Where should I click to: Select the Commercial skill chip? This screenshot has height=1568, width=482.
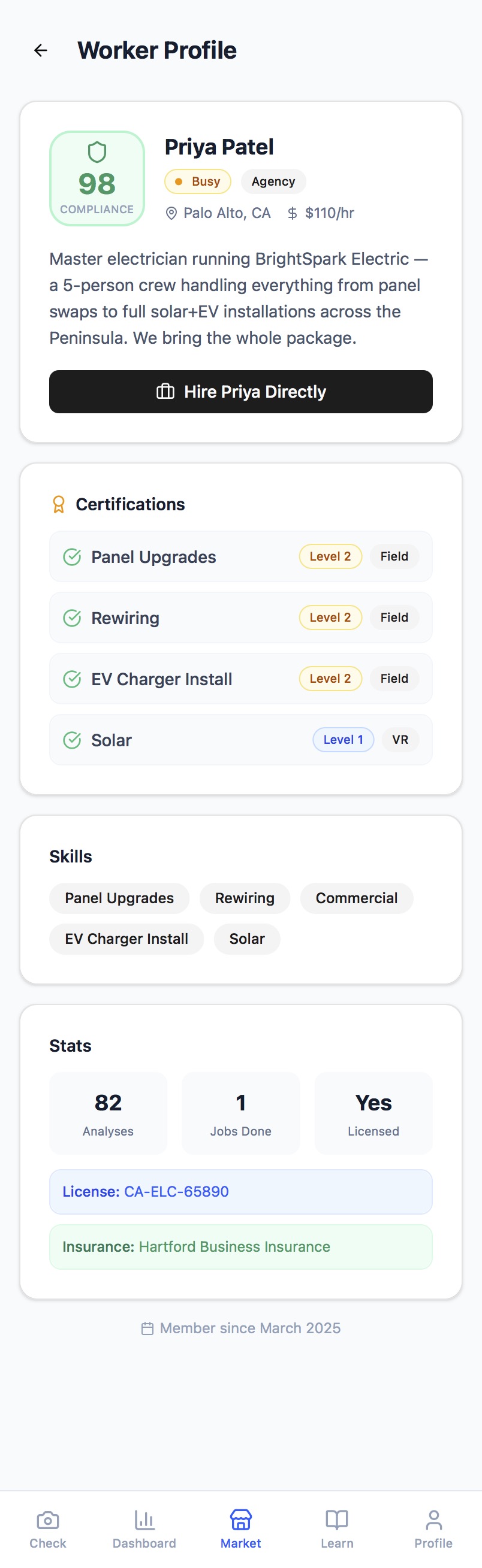[357, 898]
